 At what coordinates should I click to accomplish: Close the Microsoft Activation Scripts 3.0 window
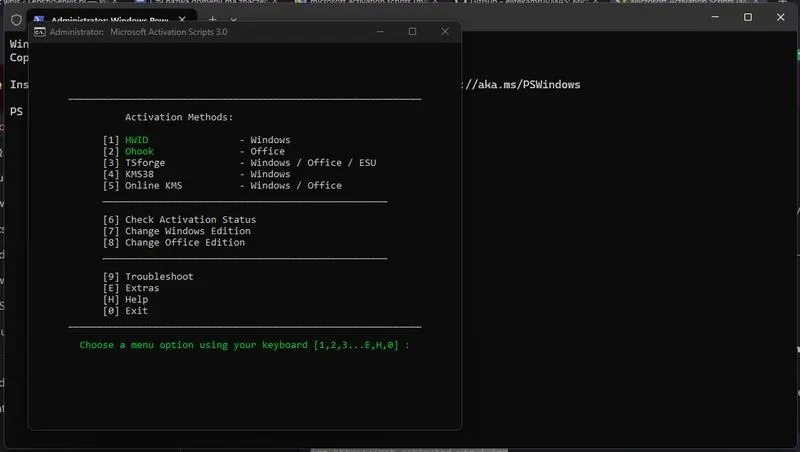pos(445,32)
